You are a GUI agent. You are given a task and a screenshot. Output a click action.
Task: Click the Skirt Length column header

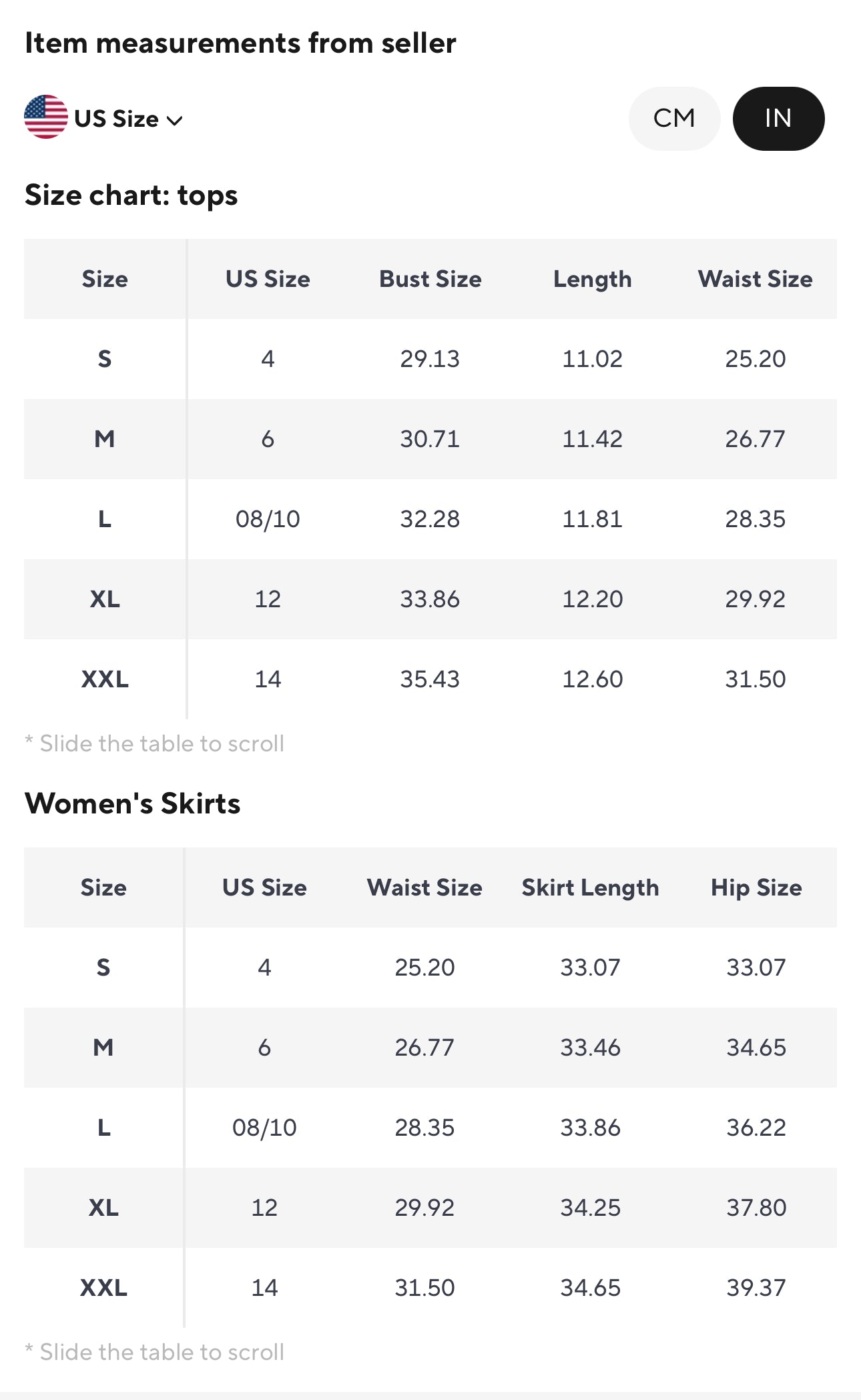pos(590,888)
